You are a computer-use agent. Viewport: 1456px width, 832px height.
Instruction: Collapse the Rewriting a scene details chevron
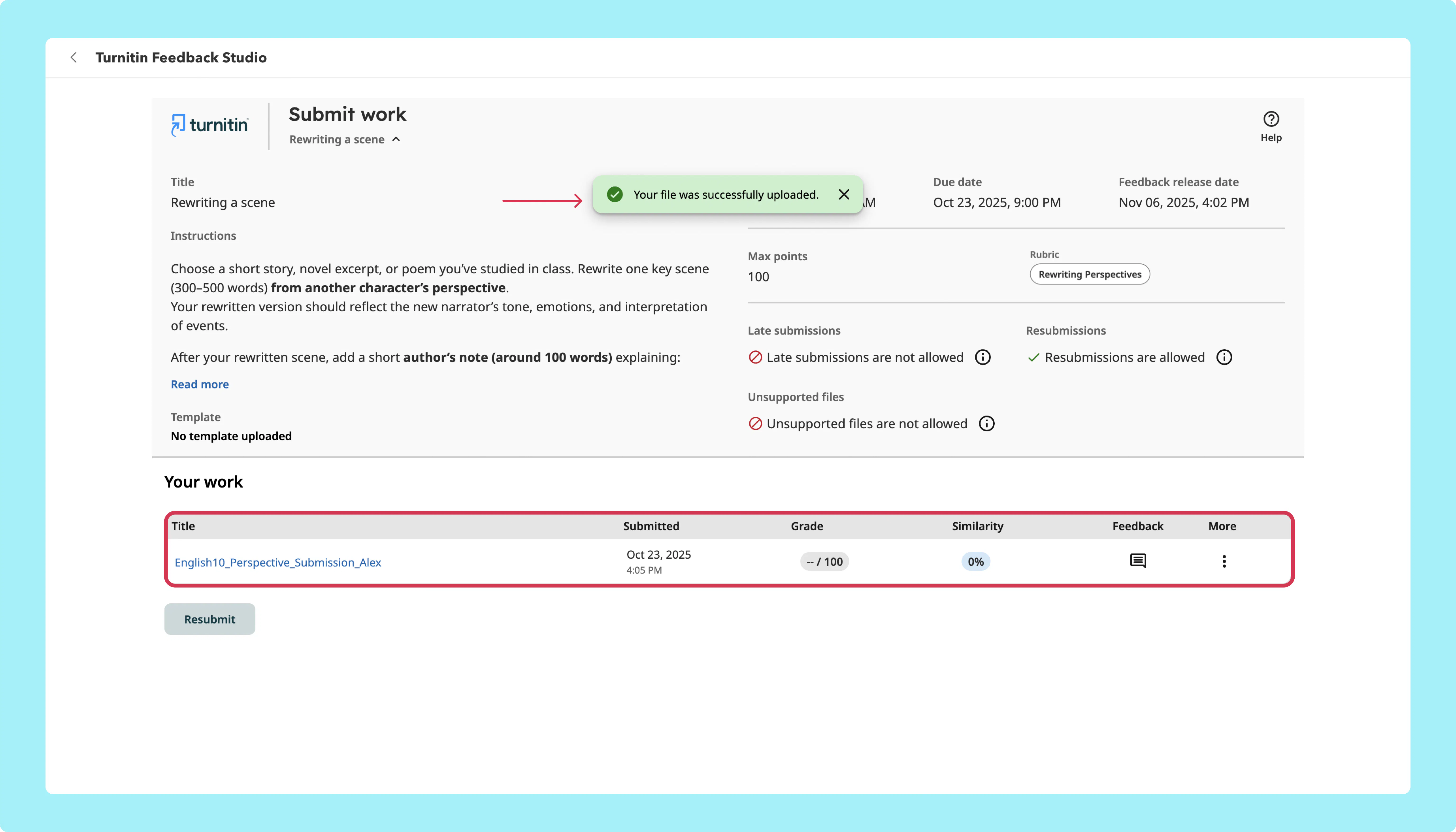click(396, 140)
